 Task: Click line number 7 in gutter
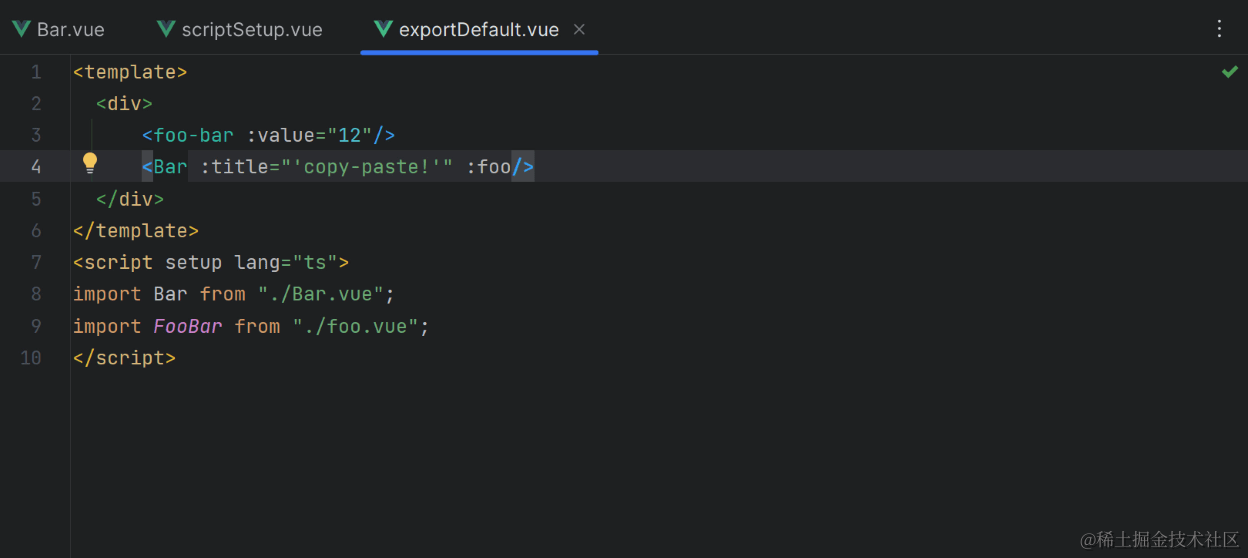[36, 262]
